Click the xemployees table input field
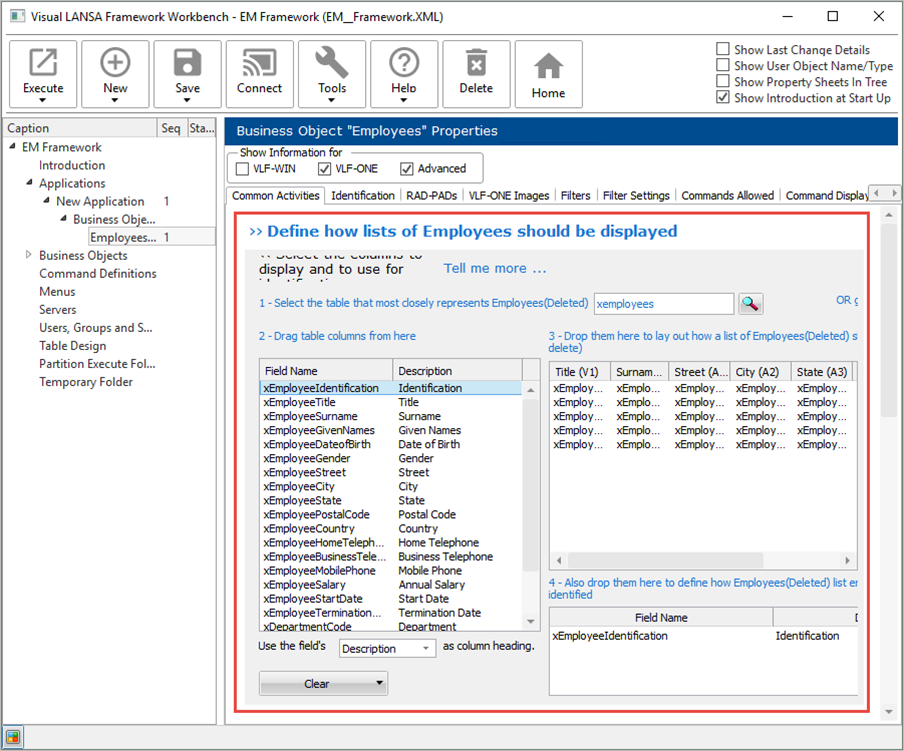The width and height of the screenshot is (904, 751). point(663,303)
